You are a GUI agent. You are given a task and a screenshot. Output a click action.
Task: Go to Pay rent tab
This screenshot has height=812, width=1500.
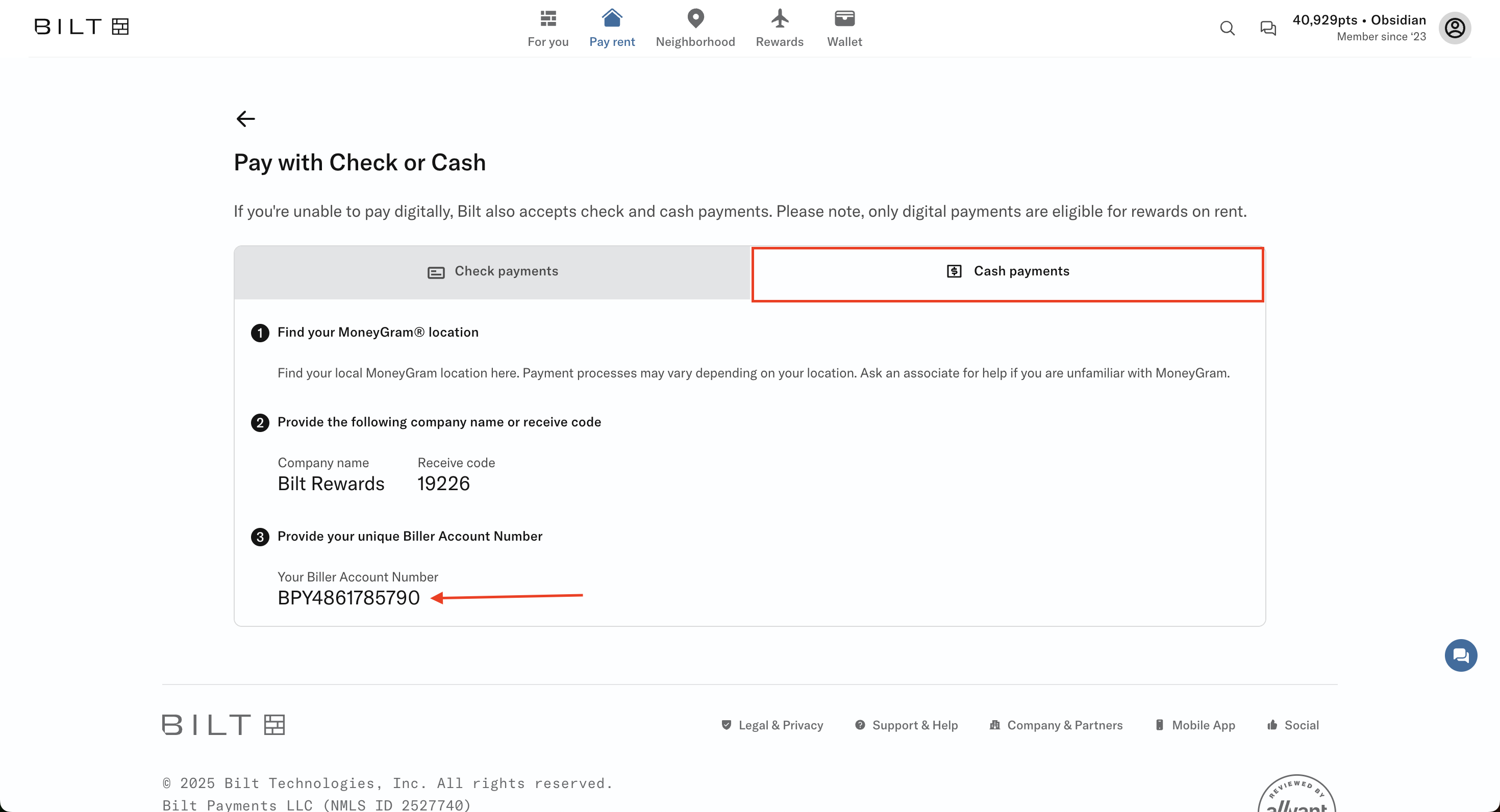[x=612, y=29]
